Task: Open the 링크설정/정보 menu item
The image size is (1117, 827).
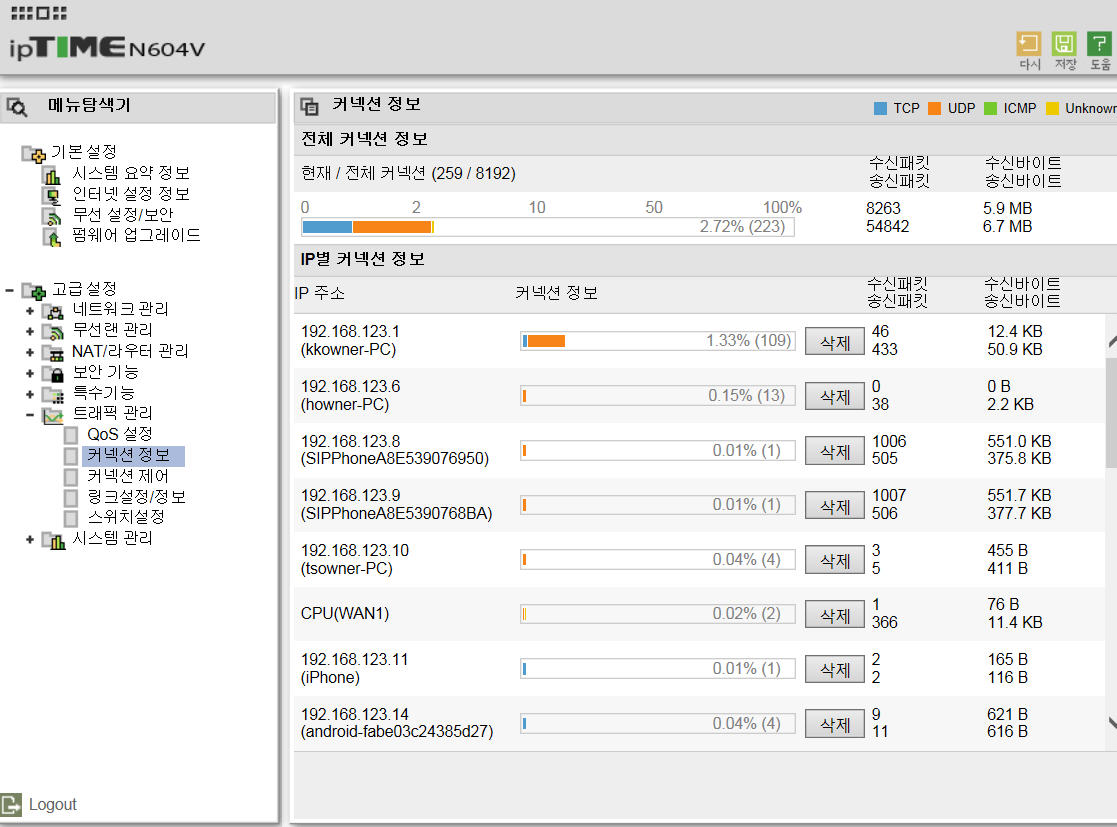Action: 137,496
